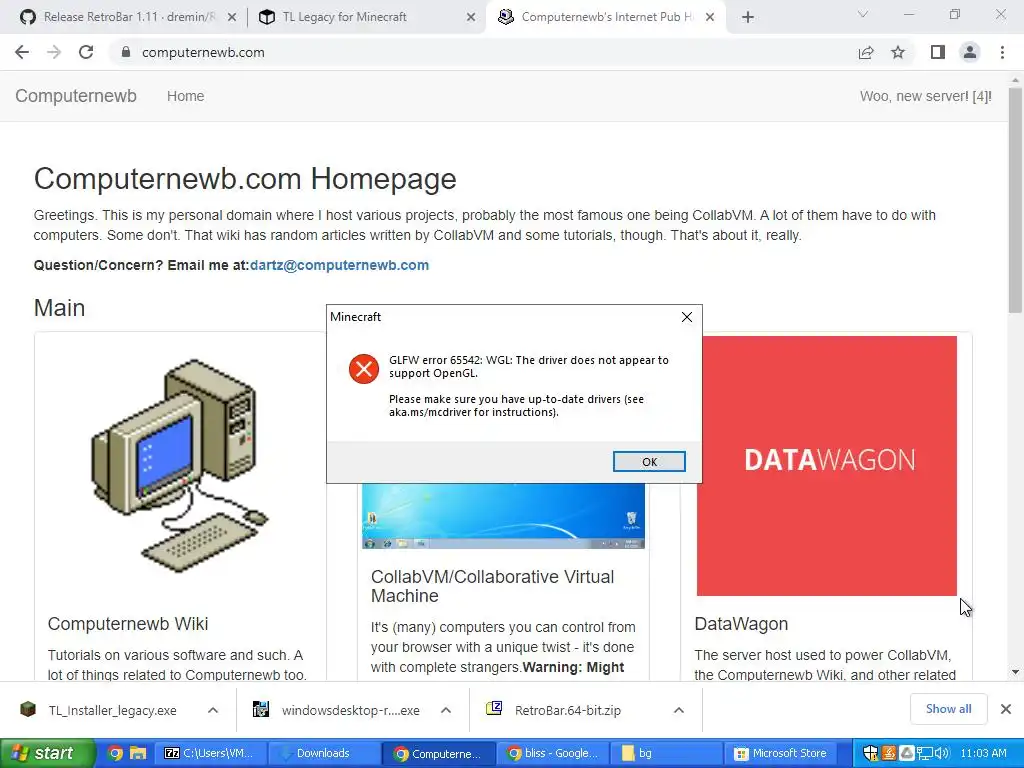
Task: Open Chrome's three-dot menu
Action: (1002, 52)
